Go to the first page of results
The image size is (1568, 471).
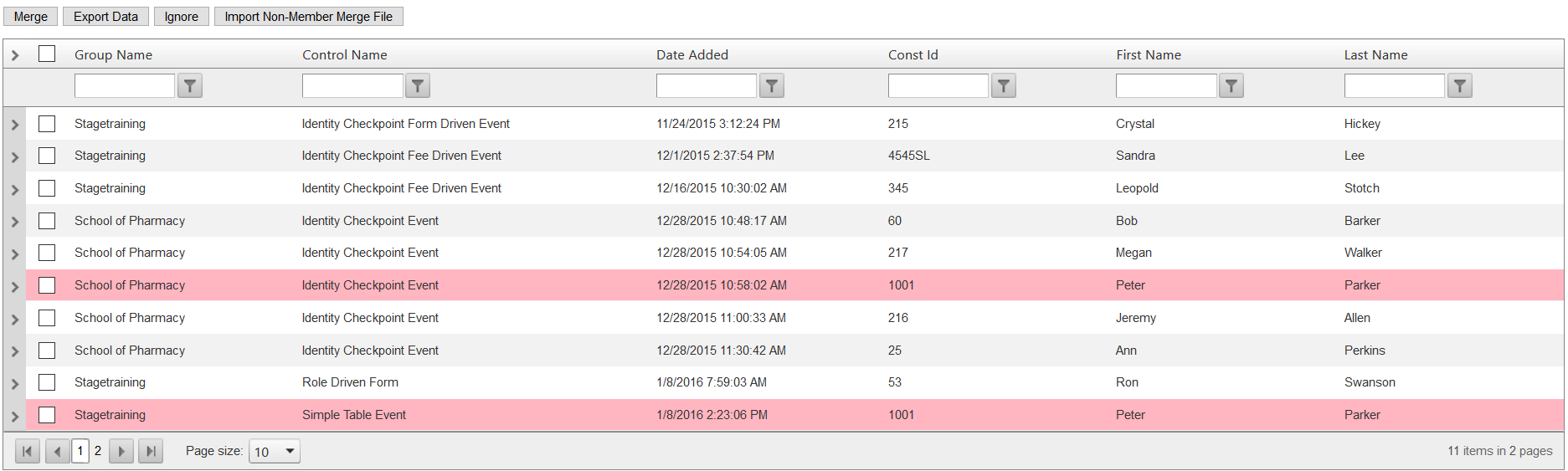tap(28, 451)
